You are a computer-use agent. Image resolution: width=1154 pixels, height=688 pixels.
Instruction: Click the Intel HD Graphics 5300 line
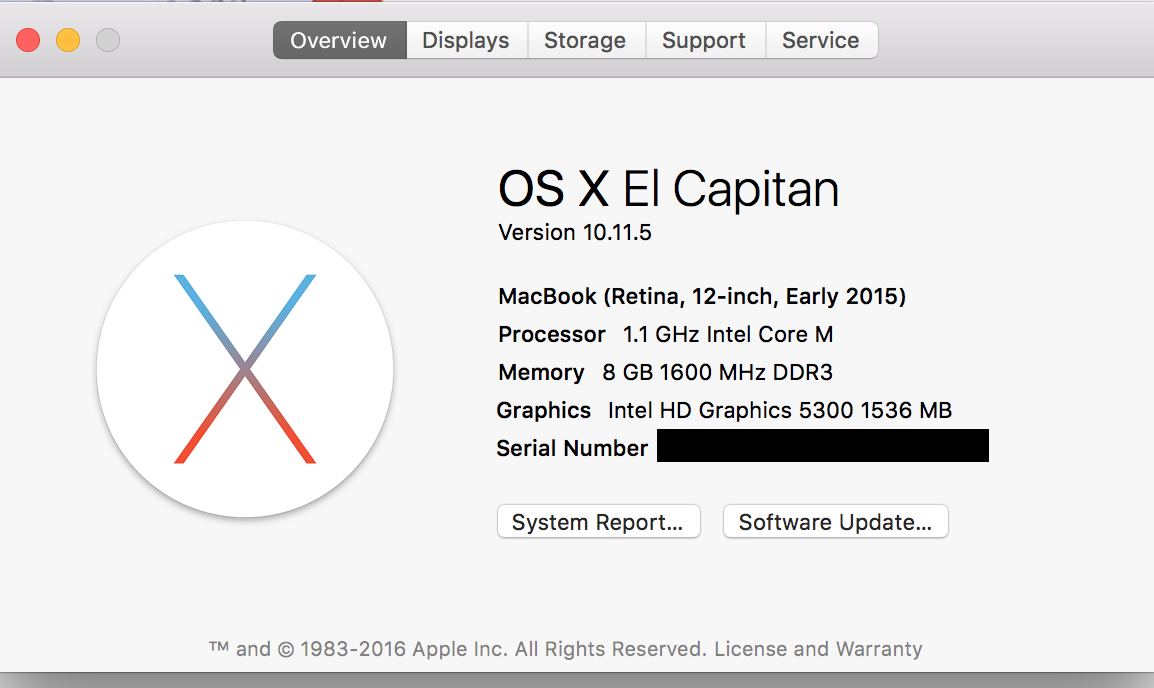click(724, 411)
